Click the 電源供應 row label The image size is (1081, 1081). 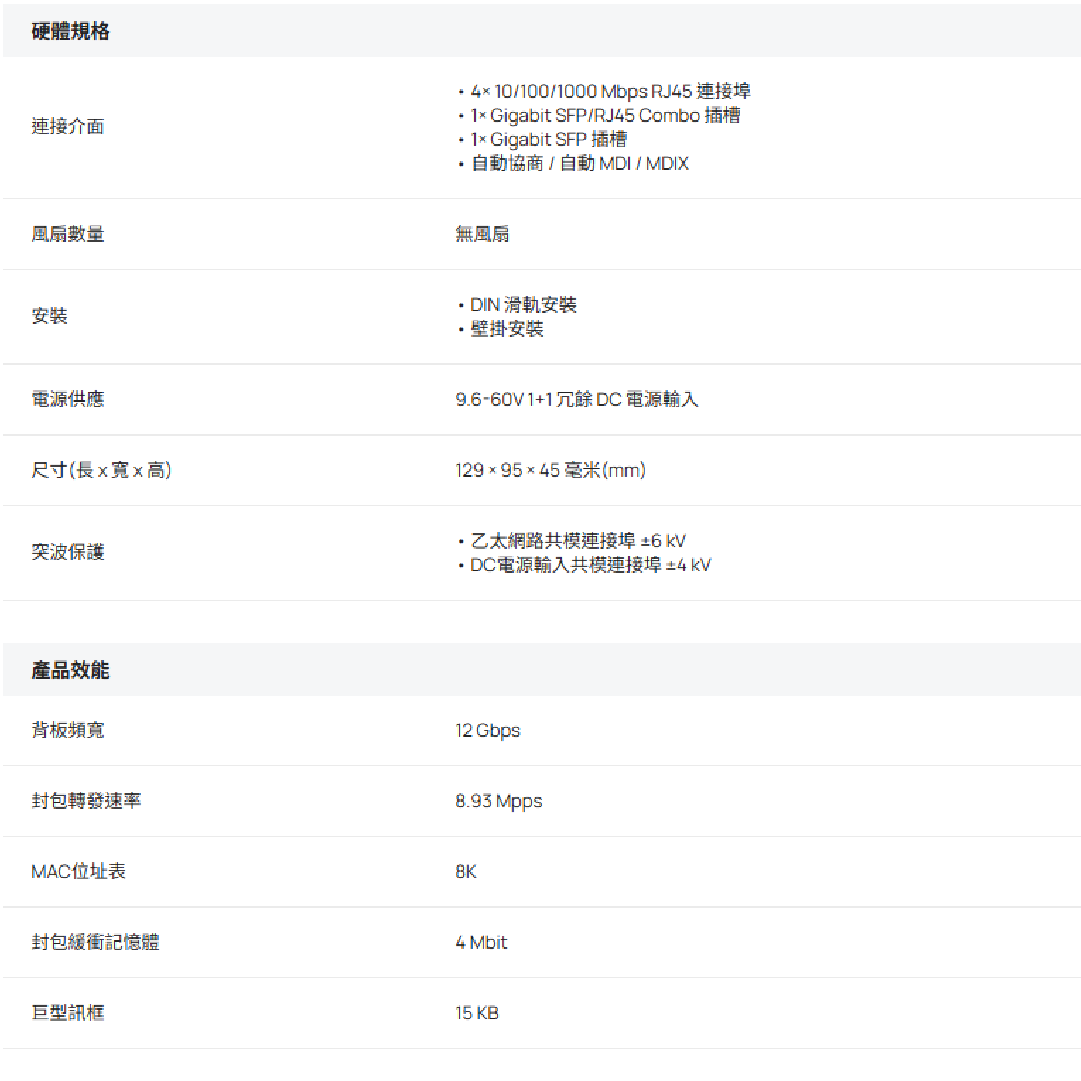(68, 400)
